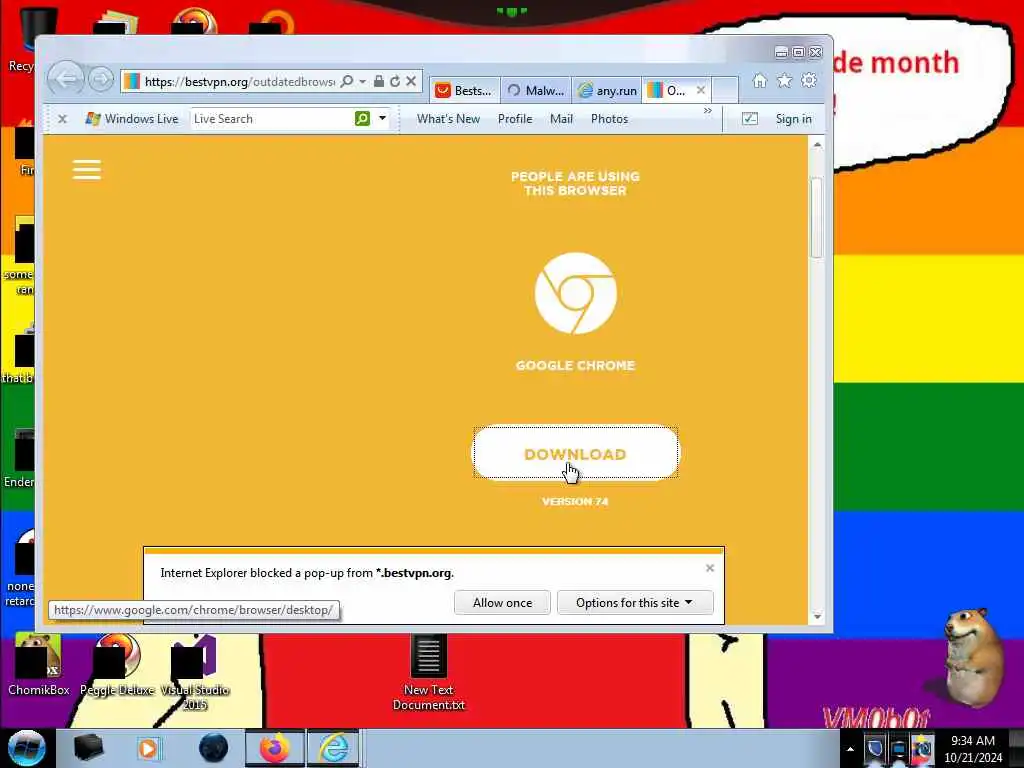Select the ChomikBox desktop icon
Viewport: 1024px width, 768px height.
point(38,664)
